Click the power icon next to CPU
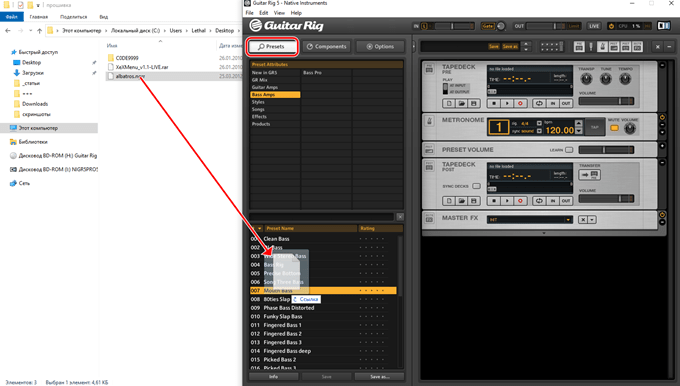This screenshot has height=386, width=680. click(x=611, y=26)
